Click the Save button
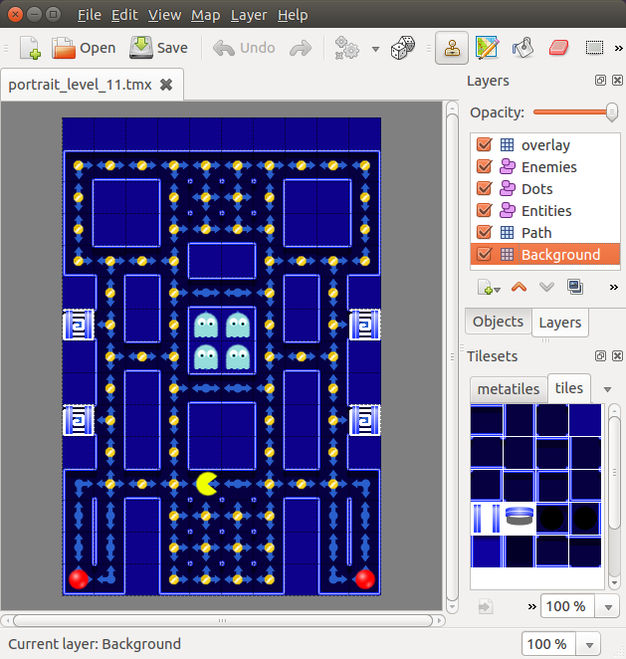 click(x=158, y=48)
